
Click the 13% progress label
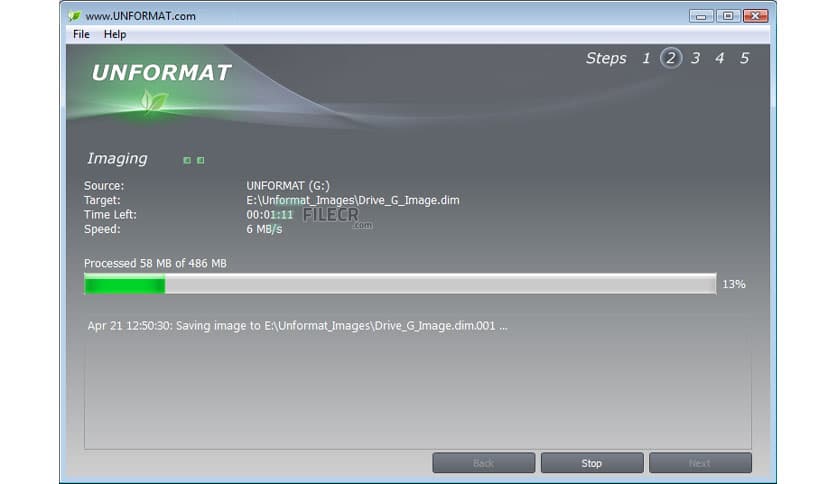point(734,284)
